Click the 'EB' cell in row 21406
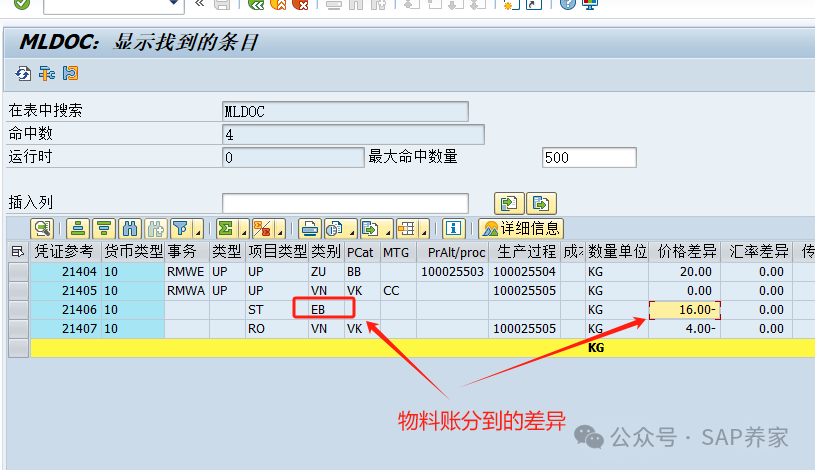This screenshot has width=815, height=470. click(326, 310)
